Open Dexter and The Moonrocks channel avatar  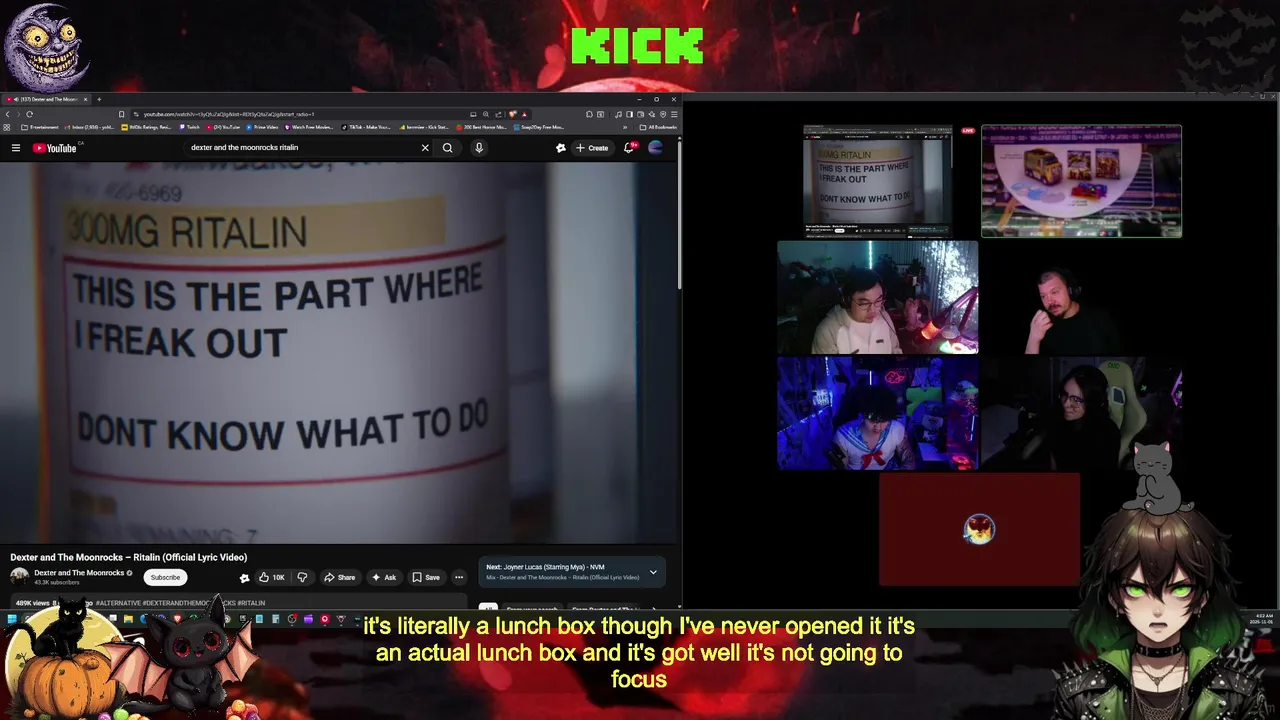point(19,576)
